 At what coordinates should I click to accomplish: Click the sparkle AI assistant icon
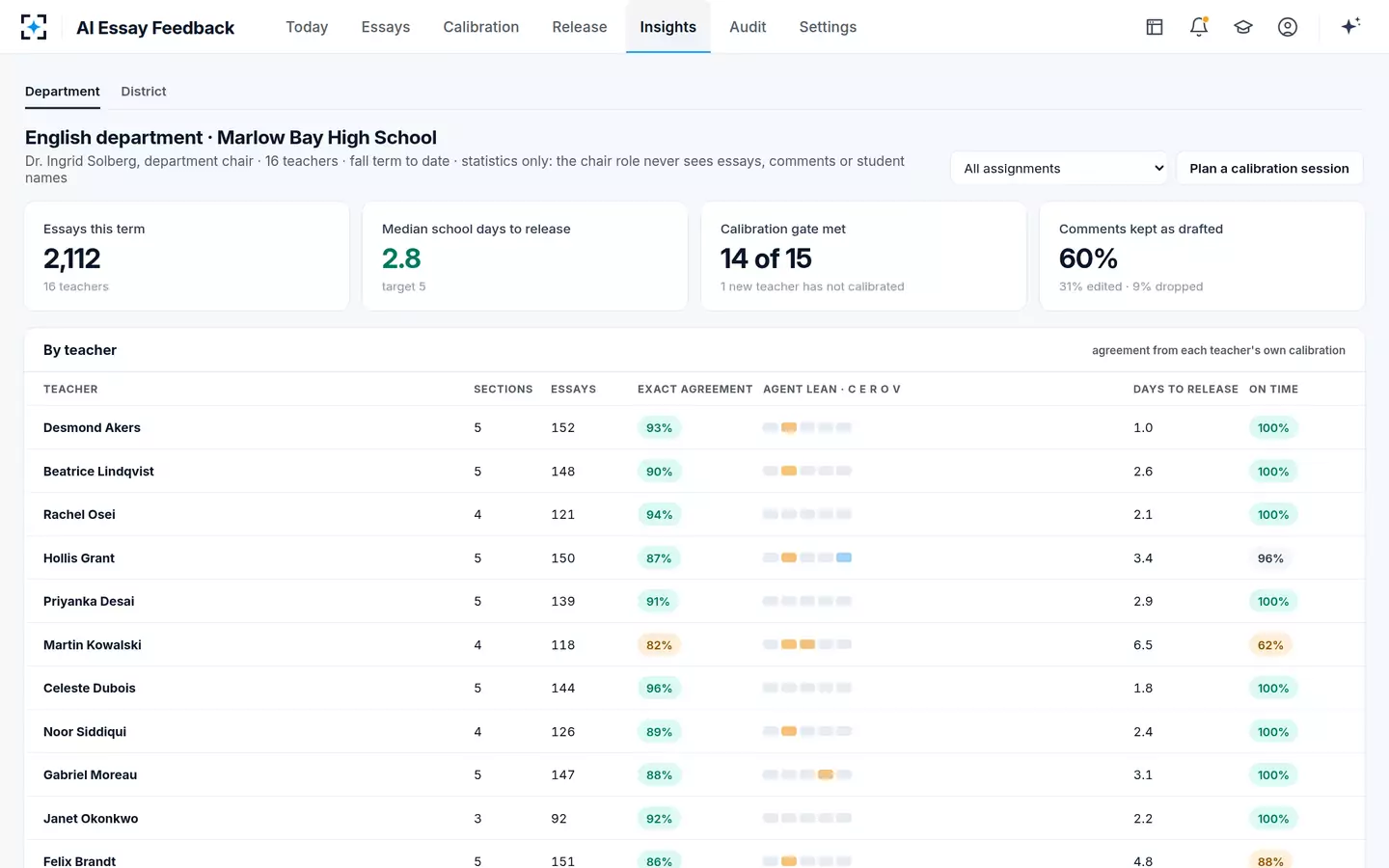(1350, 26)
